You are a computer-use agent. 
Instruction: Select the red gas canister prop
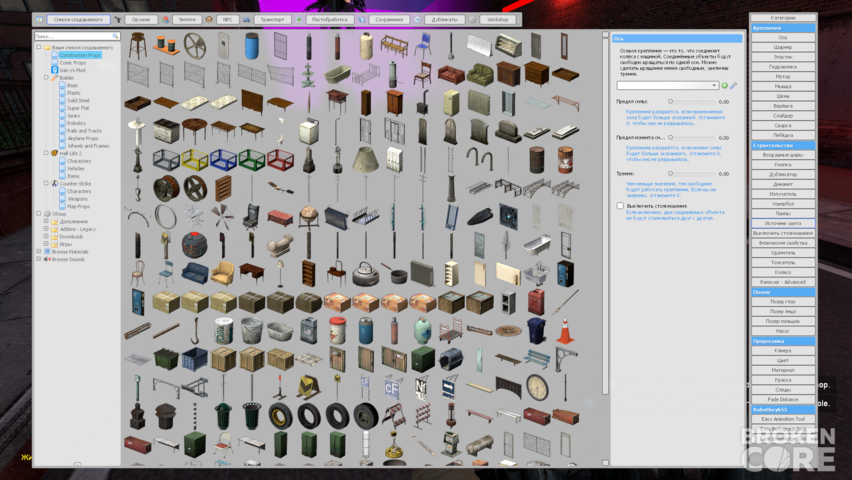coord(536,302)
